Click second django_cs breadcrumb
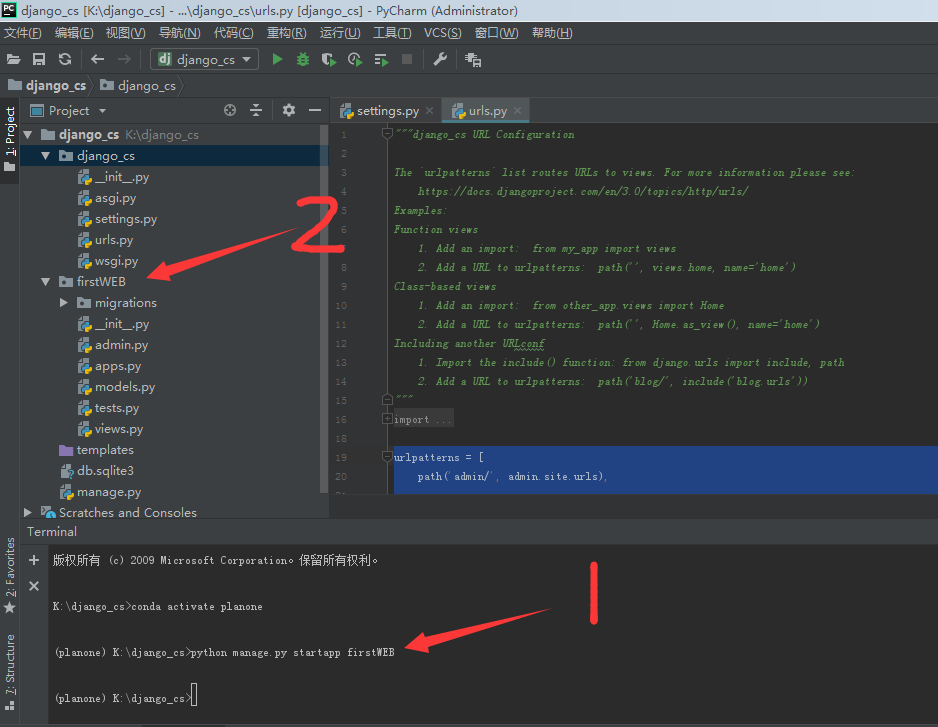 pyautogui.click(x=139, y=86)
